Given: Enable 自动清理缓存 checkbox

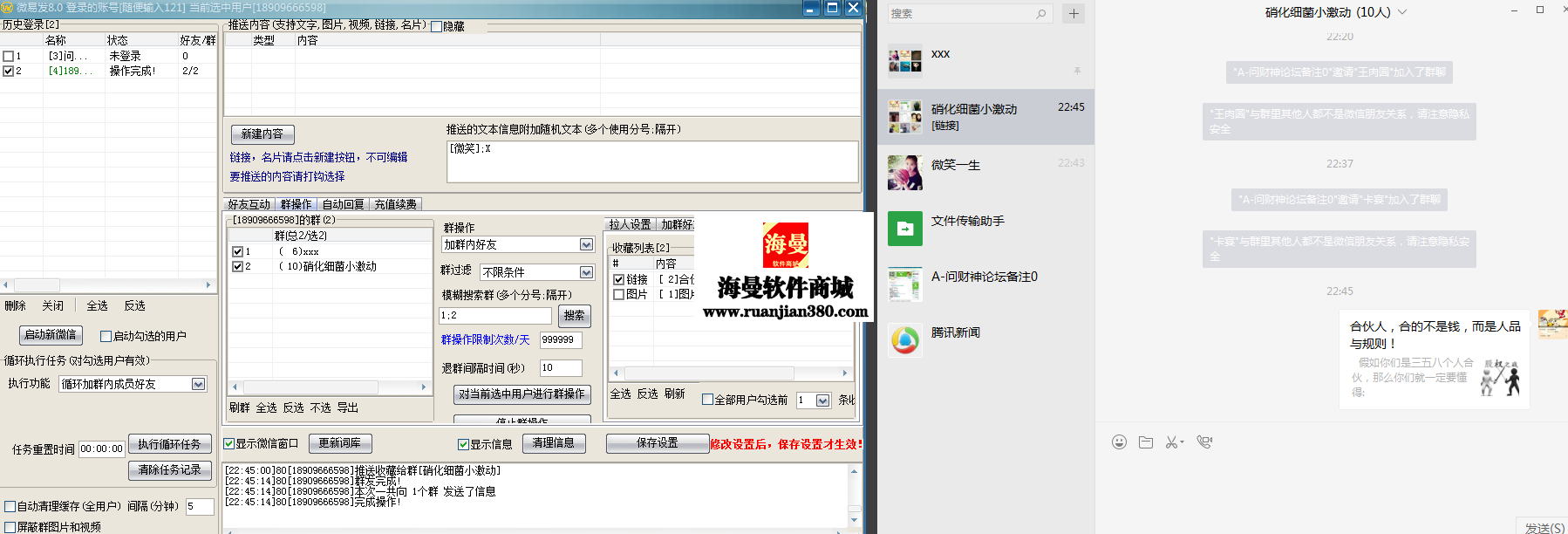Looking at the screenshot, I should tap(10, 506).
